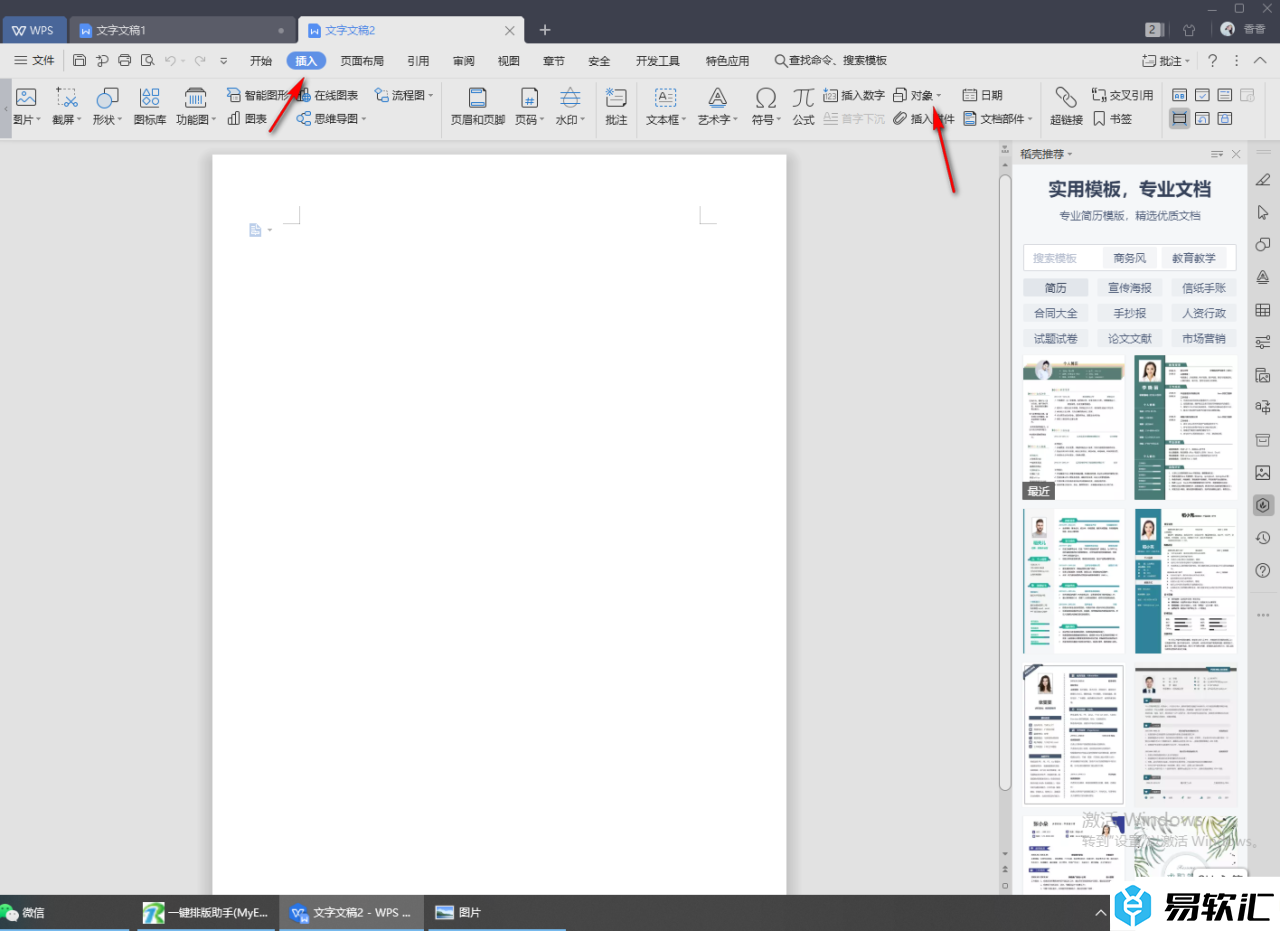This screenshot has width=1280, height=931.
Task: Select the 宣传海报 poster category
Action: [1130, 287]
